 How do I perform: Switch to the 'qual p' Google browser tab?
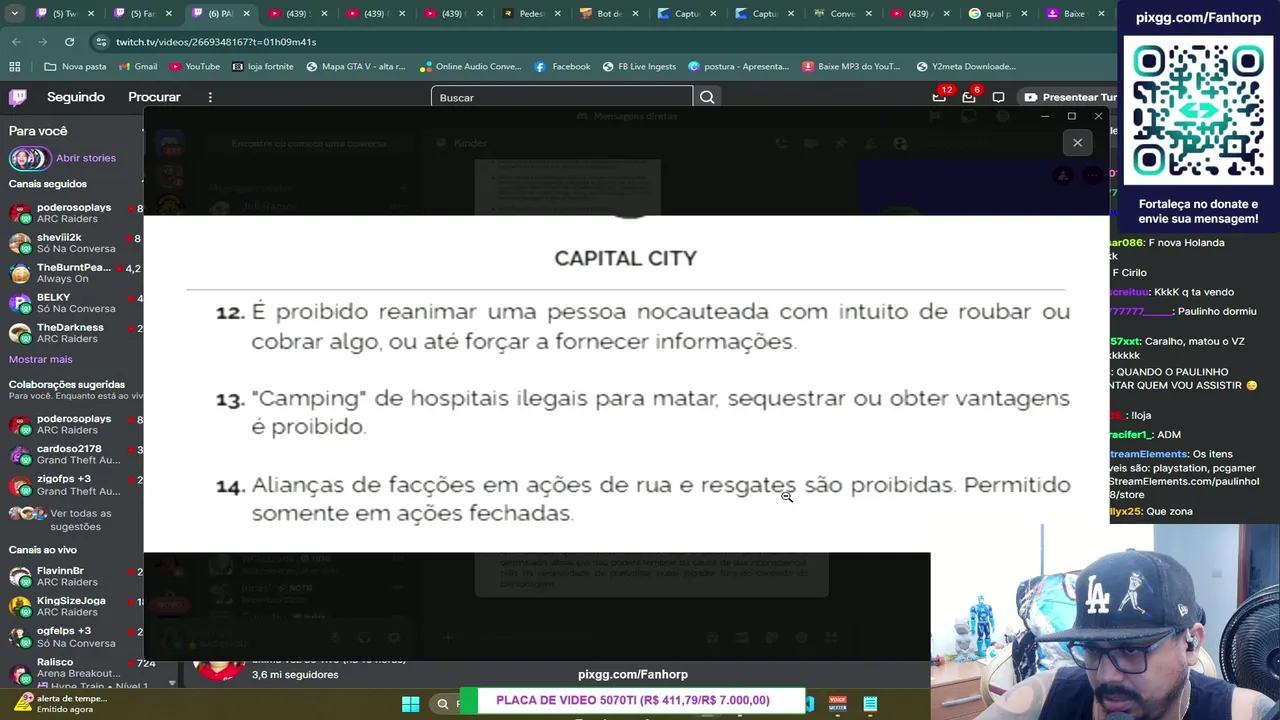point(1000,14)
